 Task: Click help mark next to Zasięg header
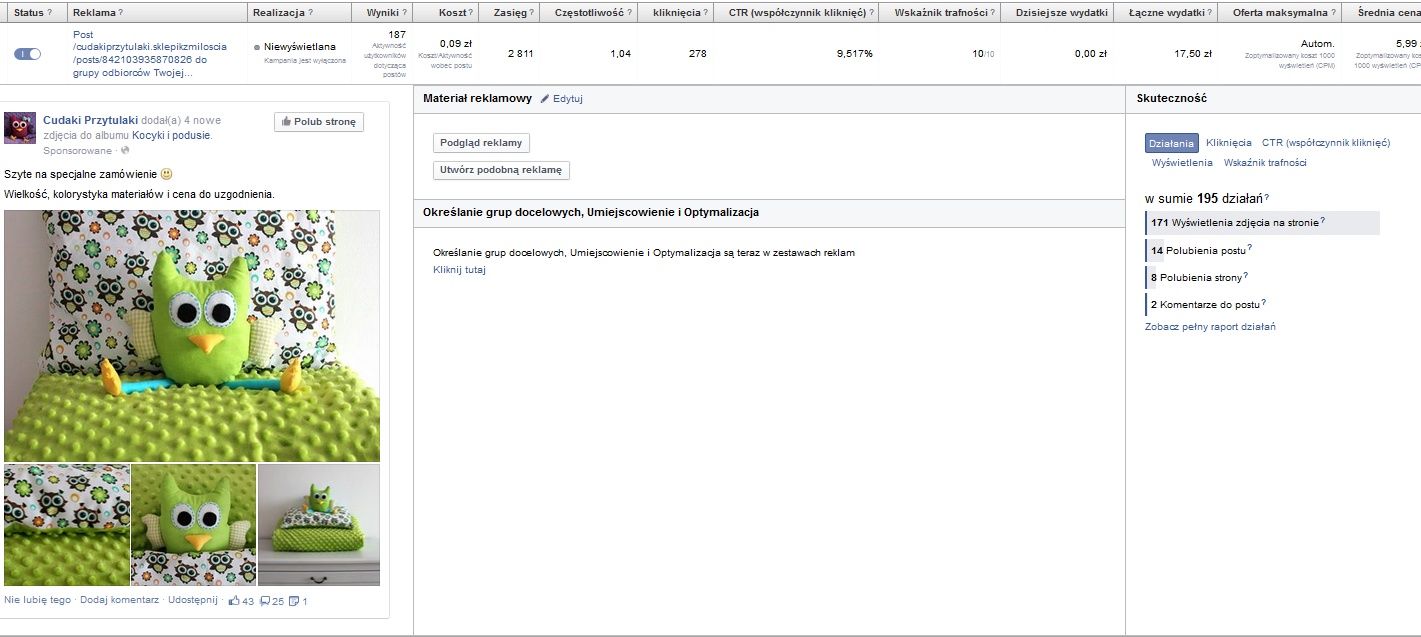pos(531,13)
